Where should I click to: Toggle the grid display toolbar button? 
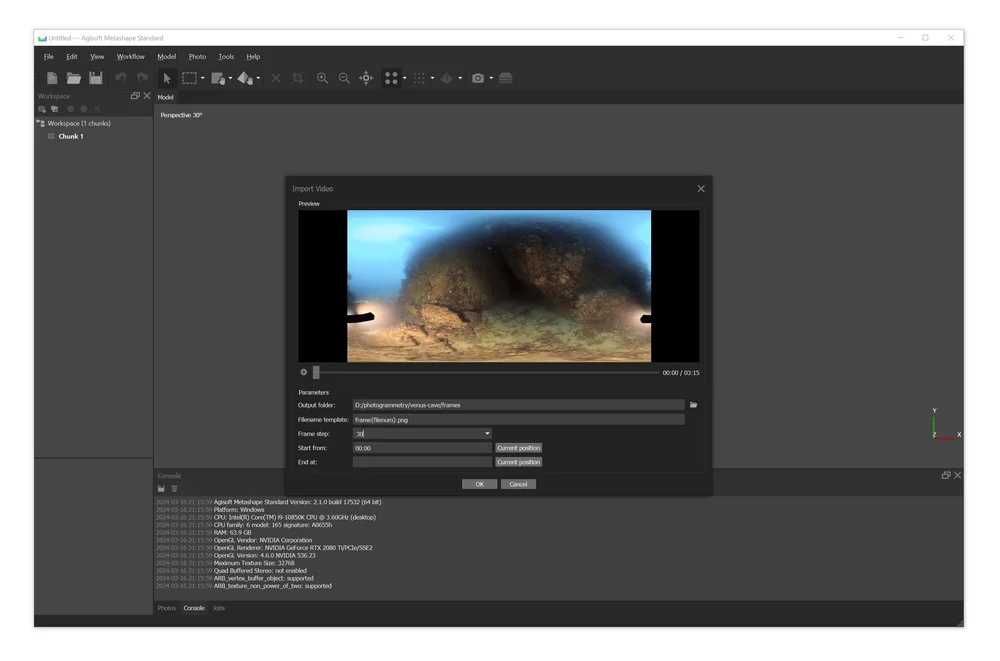click(x=421, y=78)
